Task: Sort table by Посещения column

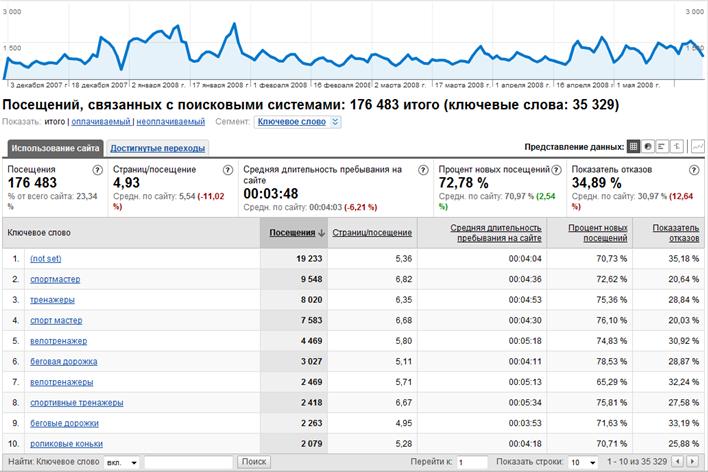Action: [x=293, y=232]
